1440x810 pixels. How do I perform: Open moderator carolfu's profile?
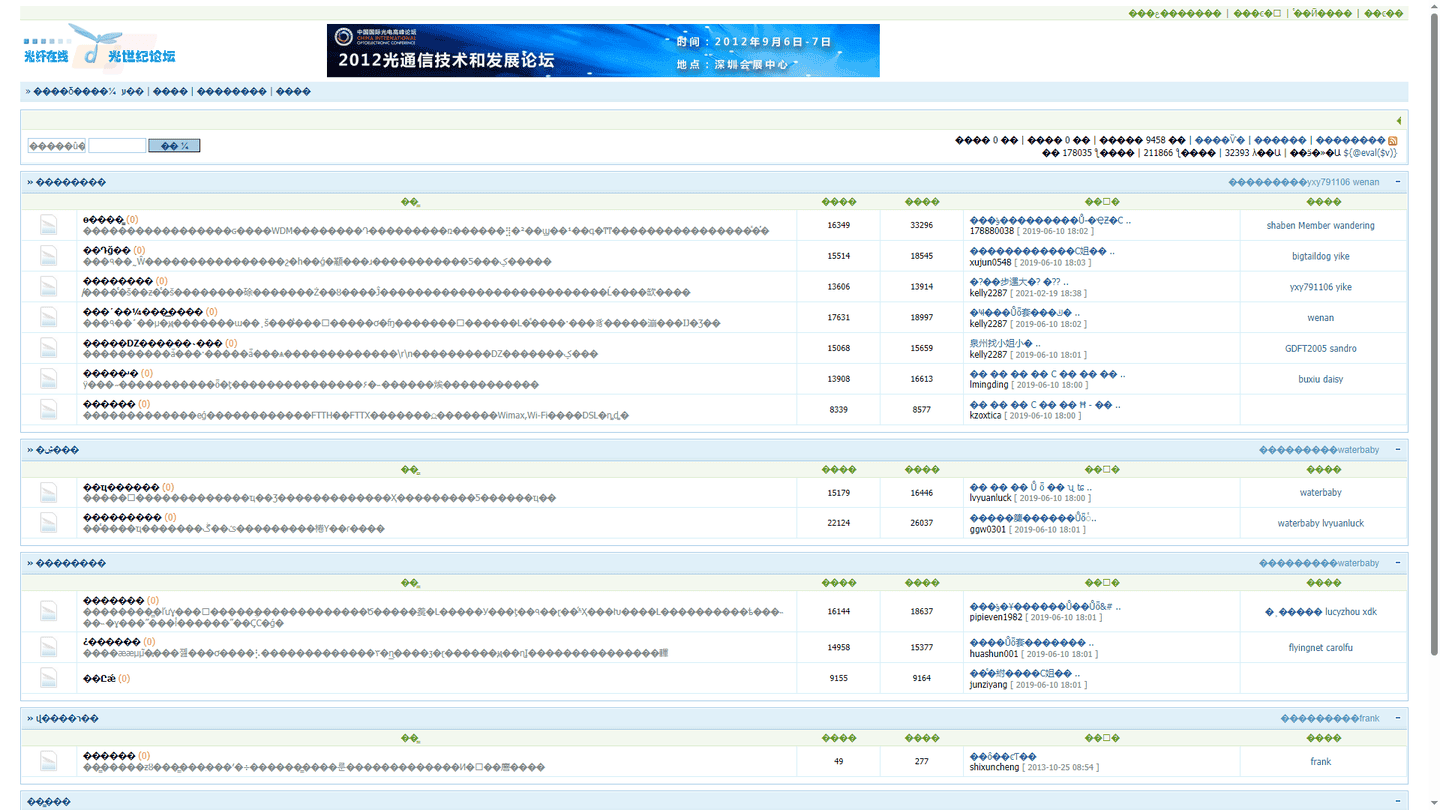tap(1340, 648)
